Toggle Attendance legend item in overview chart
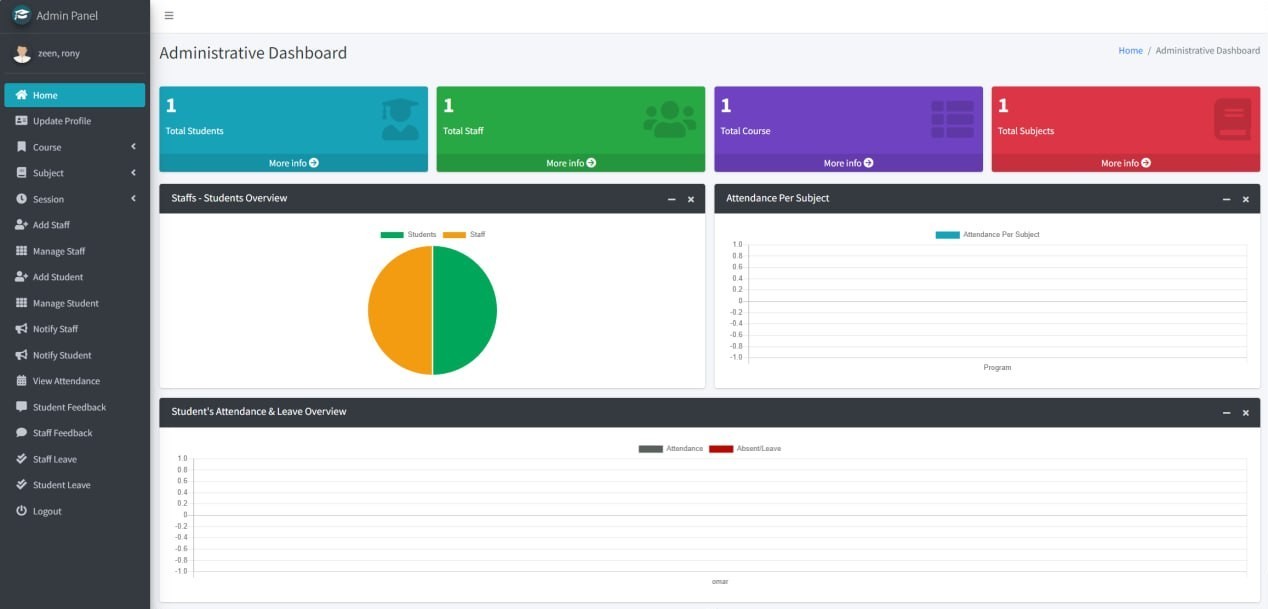Viewport: 1268px width, 609px height. (x=671, y=448)
